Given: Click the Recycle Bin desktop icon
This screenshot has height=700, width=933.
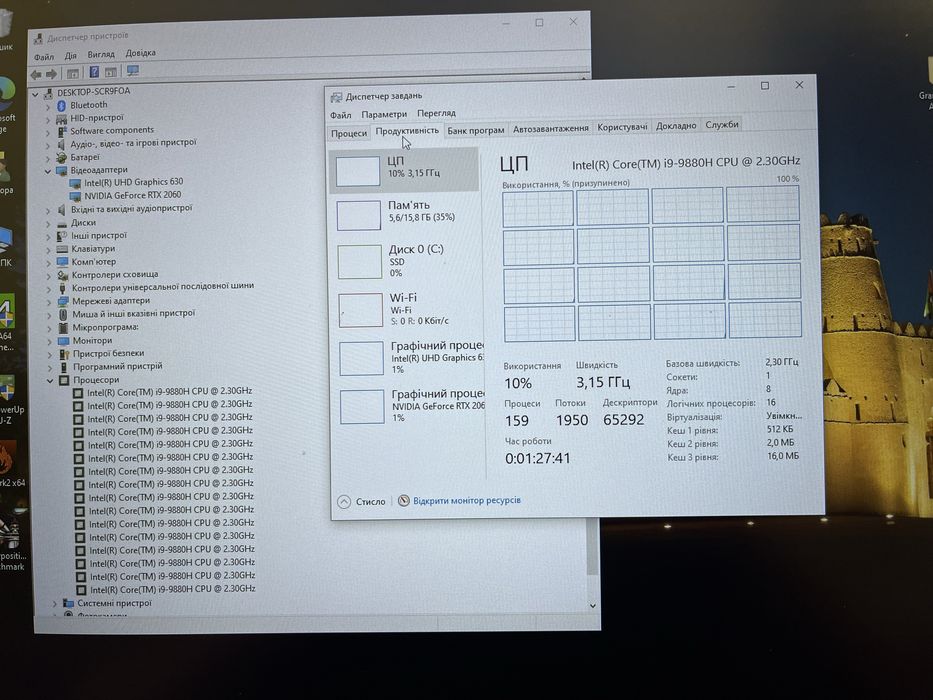Looking at the screenshot, I should (5, 24).
